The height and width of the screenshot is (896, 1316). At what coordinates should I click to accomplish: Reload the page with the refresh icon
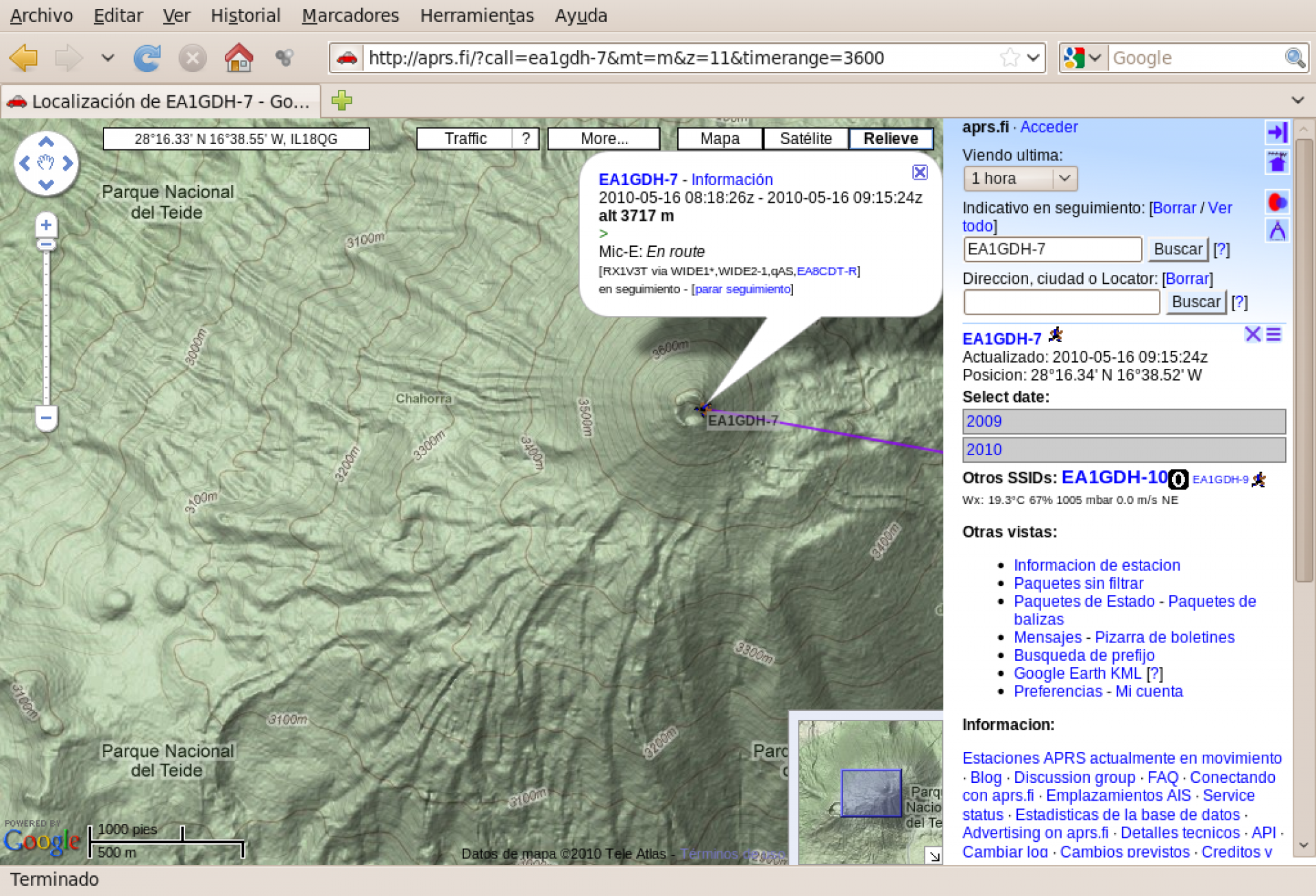coord(147,58)
